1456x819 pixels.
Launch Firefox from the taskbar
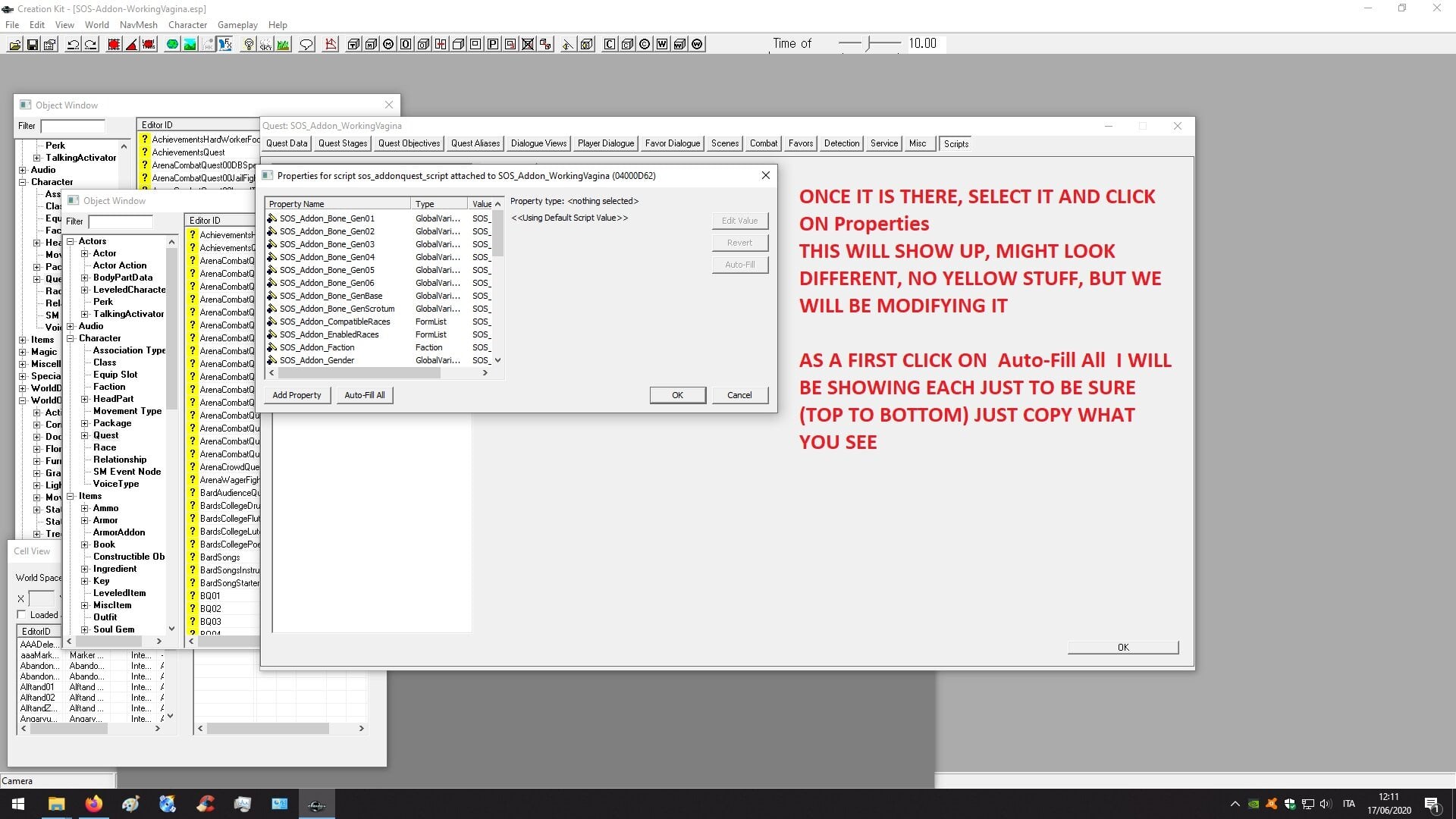pyautogui.click(x=93, y=804)
